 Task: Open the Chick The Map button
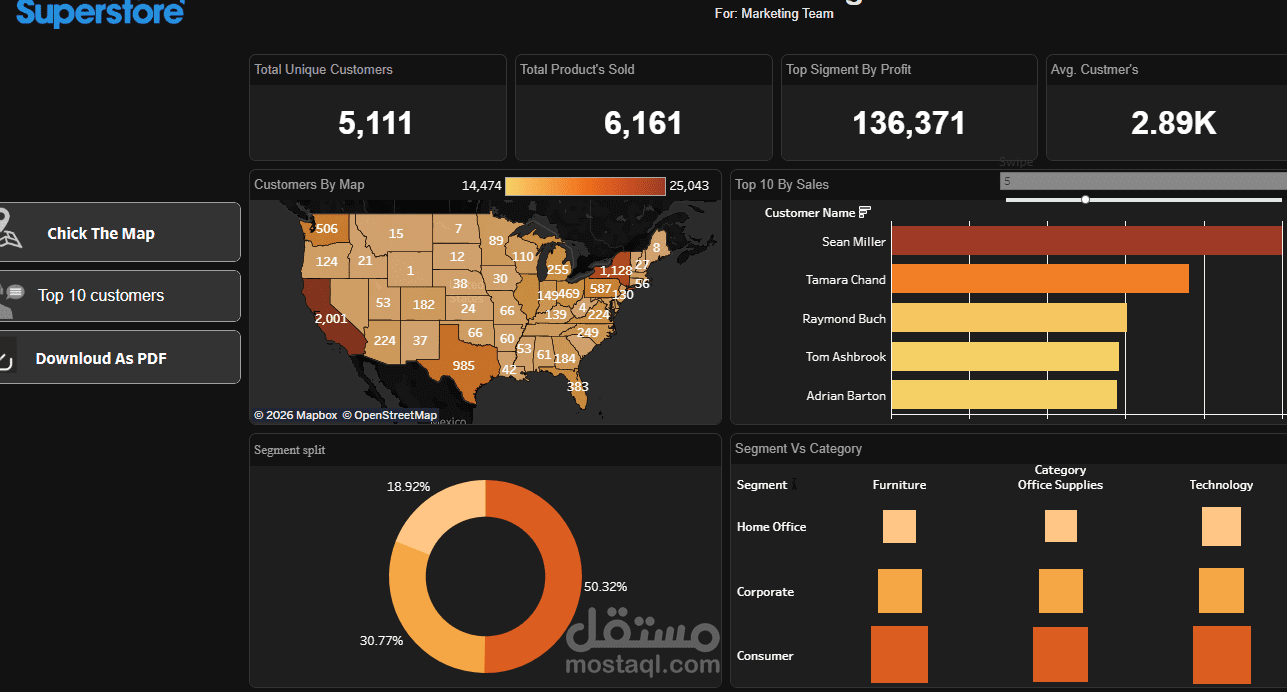click(x=120, y=232)
